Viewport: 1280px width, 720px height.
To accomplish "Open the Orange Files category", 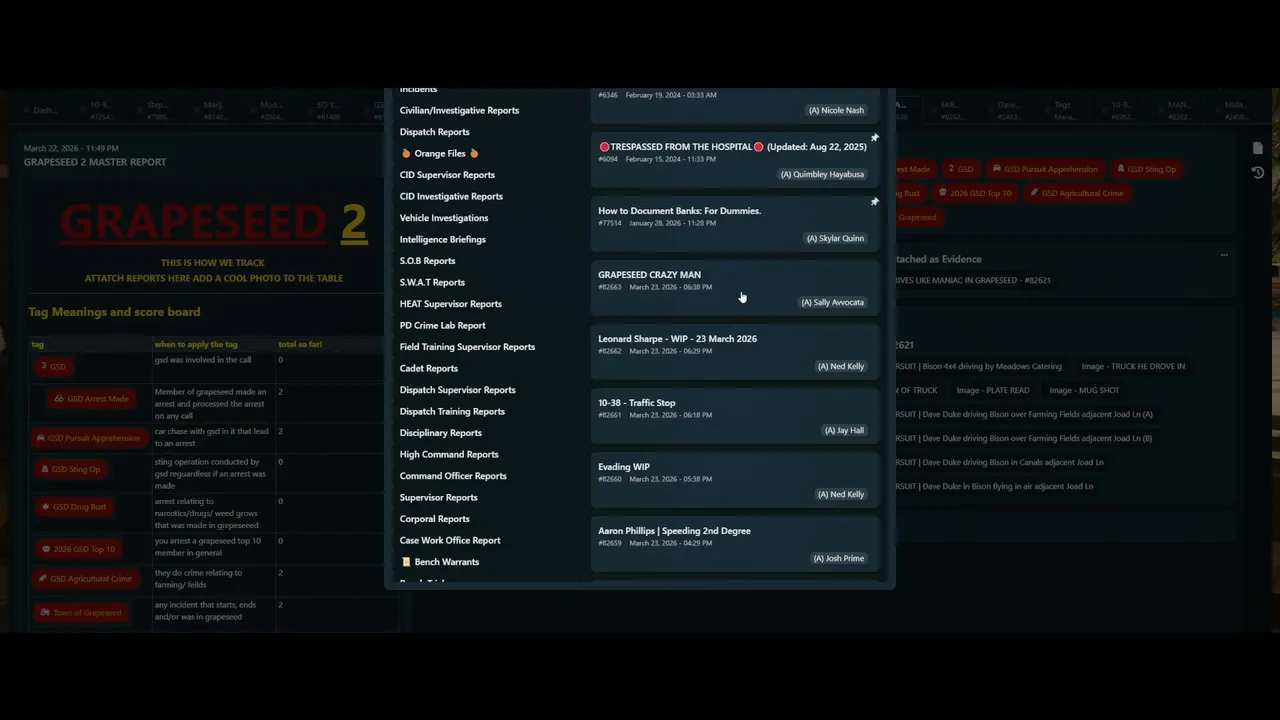I will (439, 153).
